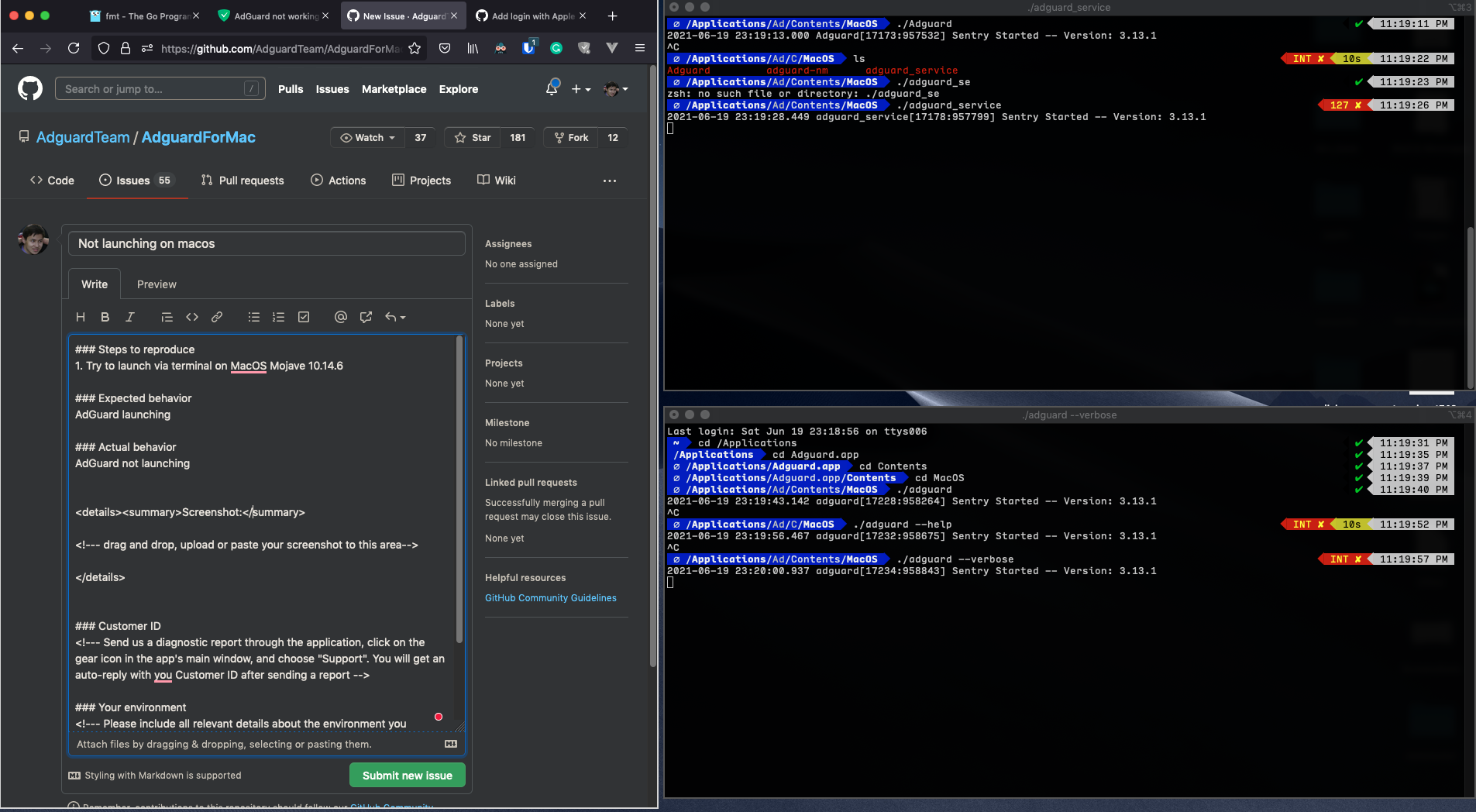Screen dimensions: 1476x812
Task: Add a task list with the checklist icon
Action: (303, 317)
